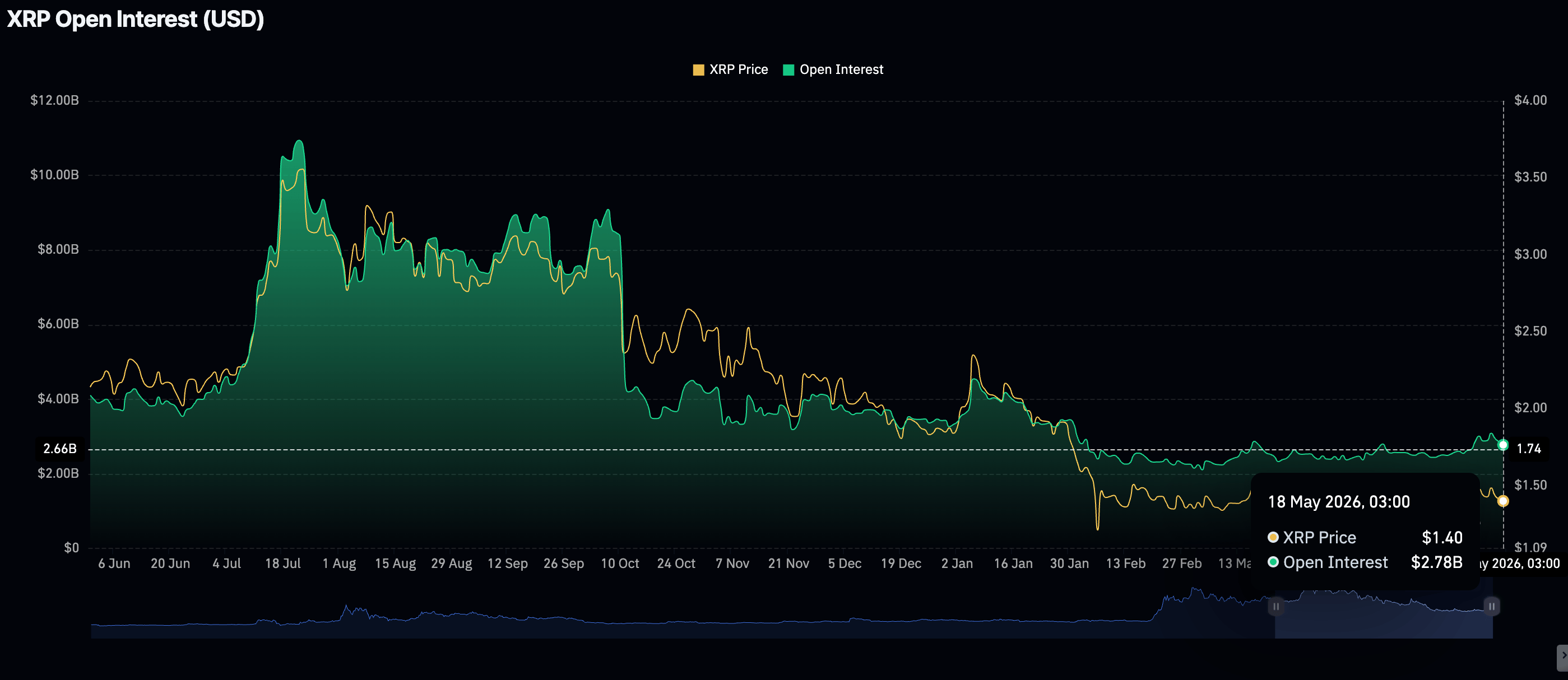Click the $6.00B left axis label
Screen dimensions: 1568x680
[x=58, y=324]
